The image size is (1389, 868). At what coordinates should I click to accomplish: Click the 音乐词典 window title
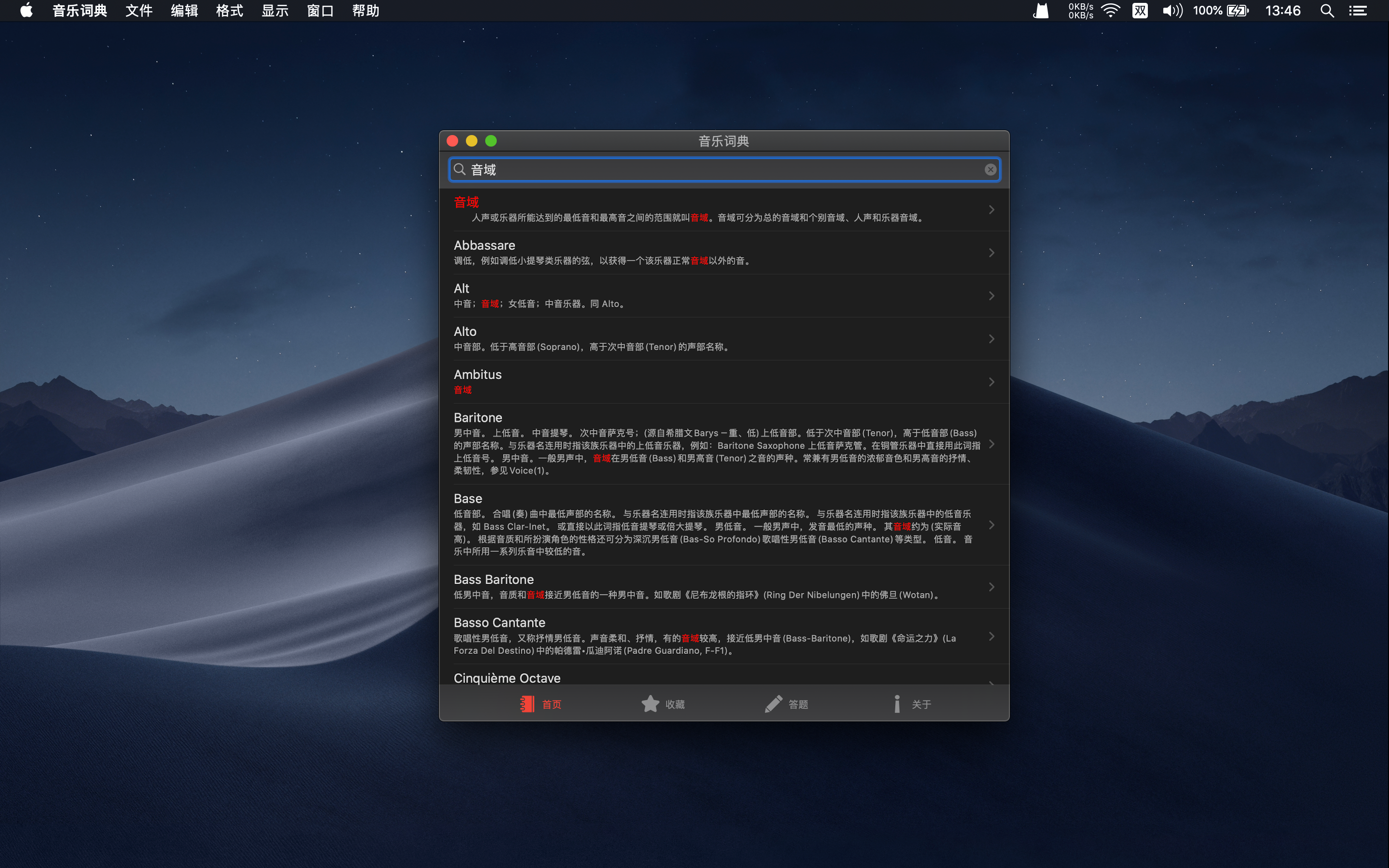pos(724,141)
